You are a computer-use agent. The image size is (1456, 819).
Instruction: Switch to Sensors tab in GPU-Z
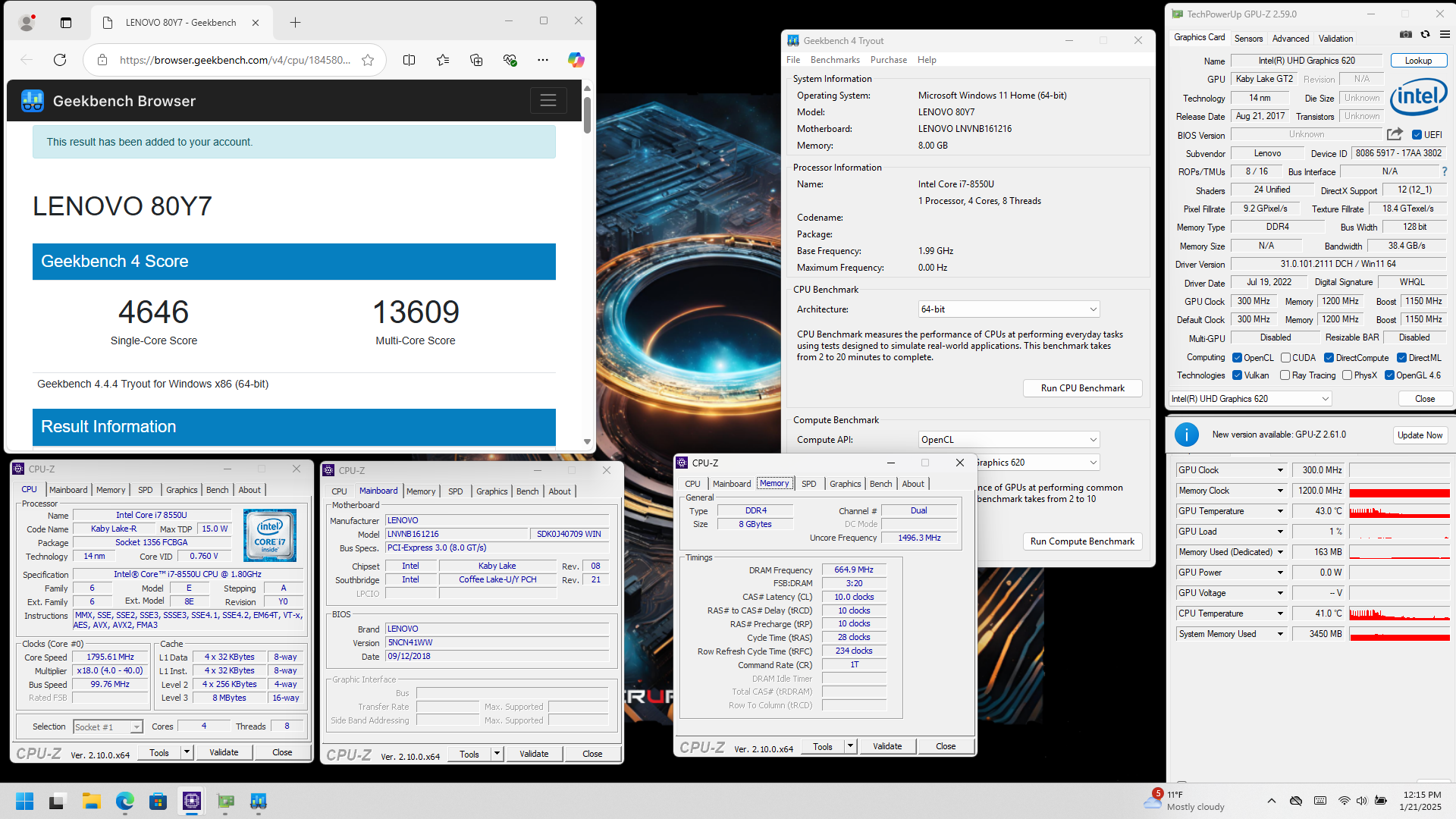coord(1248,39)
